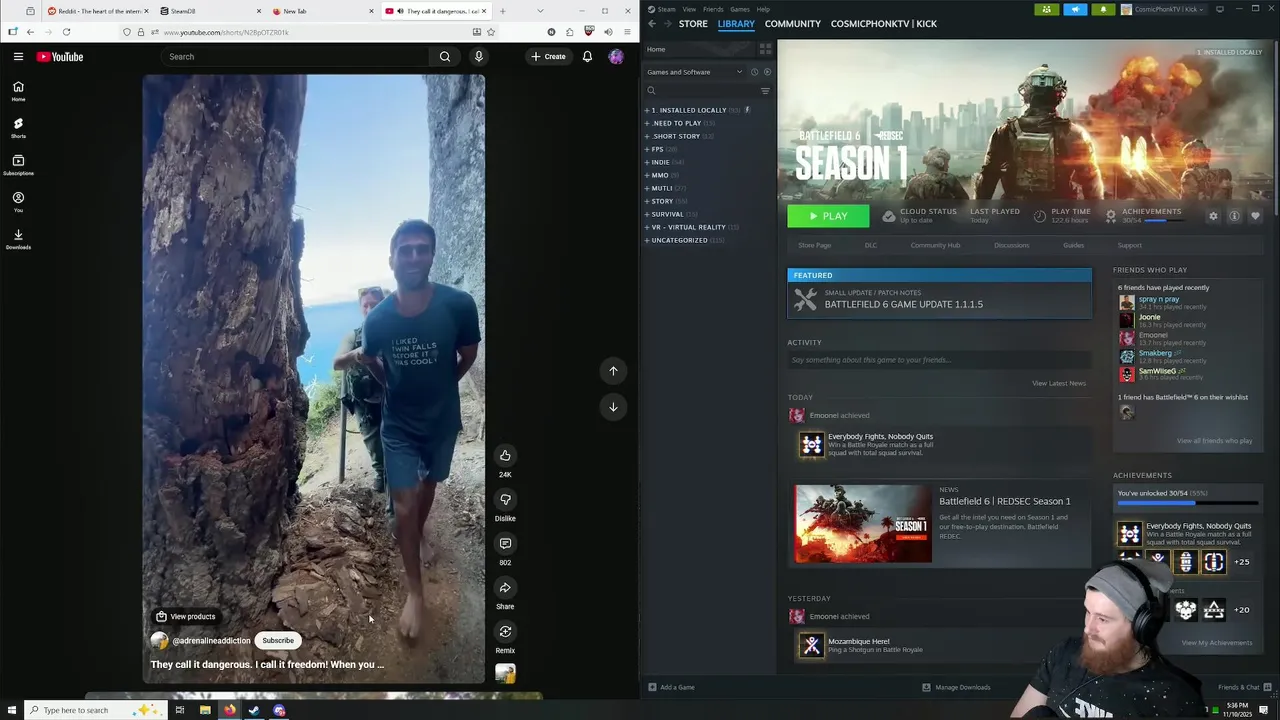This screenshot has width=1280, height=720.
Task: Subscribe to @adrenalineaddiction
Action: point(278,641)
